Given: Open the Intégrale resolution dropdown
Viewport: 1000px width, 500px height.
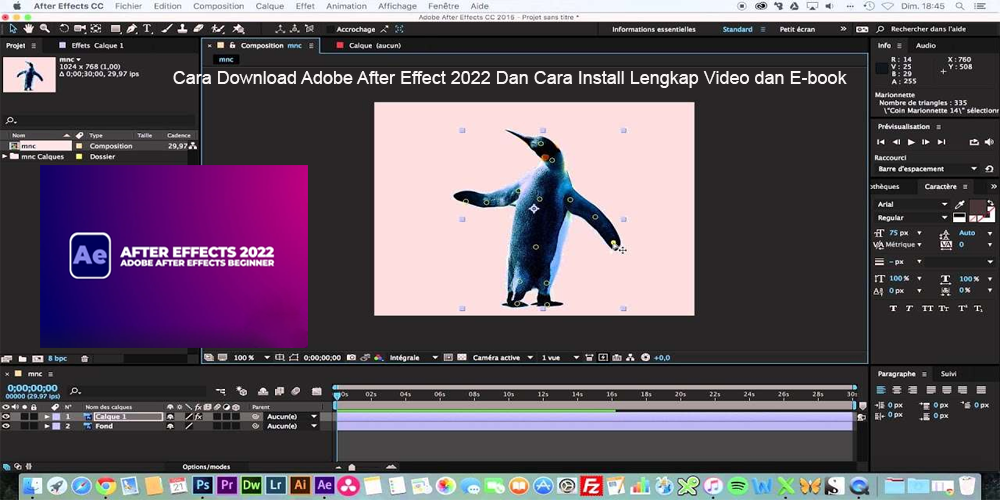Looking at the screenshot, I should 414,358.
